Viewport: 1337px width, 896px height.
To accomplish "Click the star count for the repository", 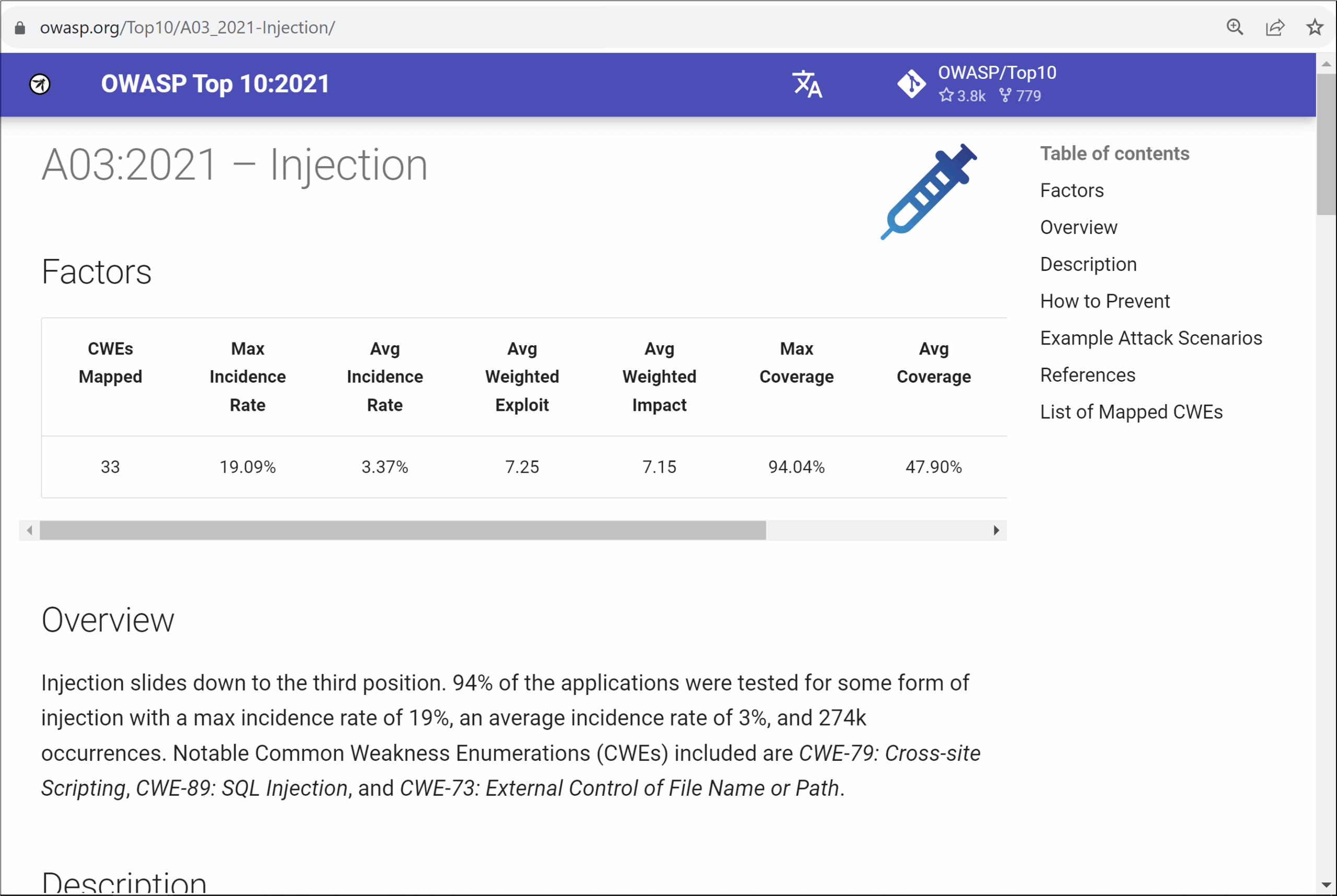I will tap(963, 96).
